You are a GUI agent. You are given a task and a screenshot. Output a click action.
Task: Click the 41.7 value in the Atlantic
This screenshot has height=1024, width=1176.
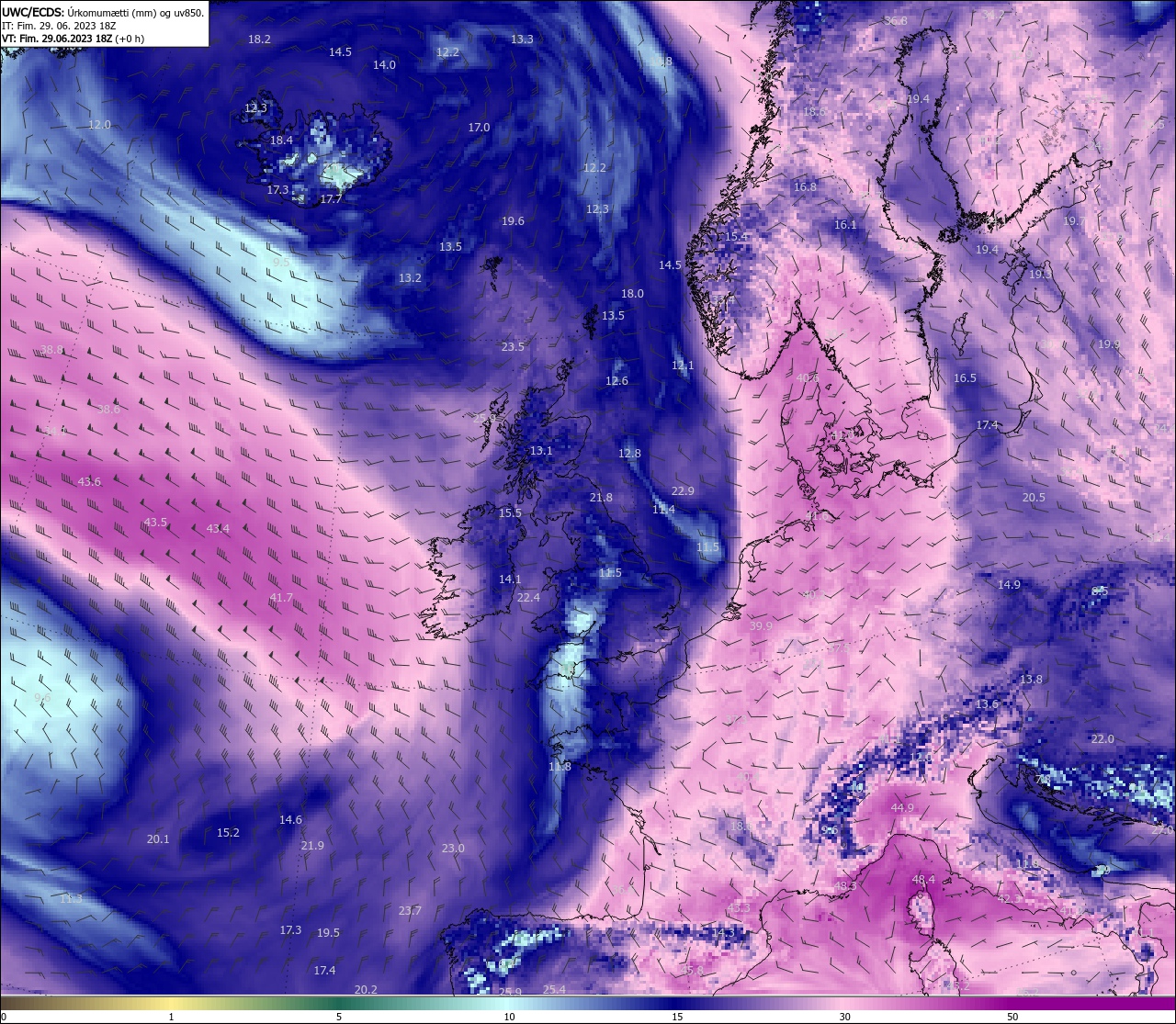(281, 598)
